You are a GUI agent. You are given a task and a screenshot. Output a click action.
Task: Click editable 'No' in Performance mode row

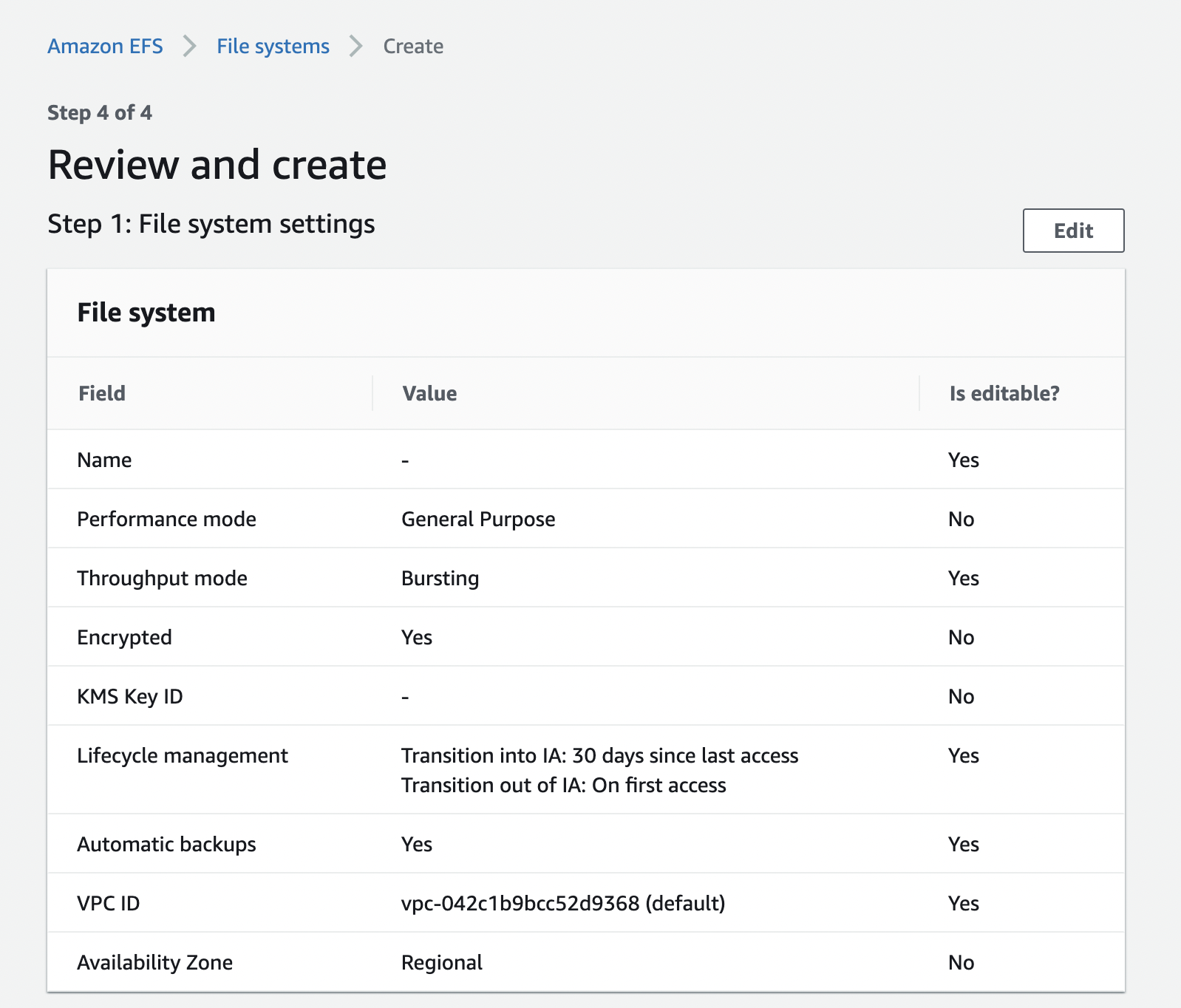[x=961, y=519]
